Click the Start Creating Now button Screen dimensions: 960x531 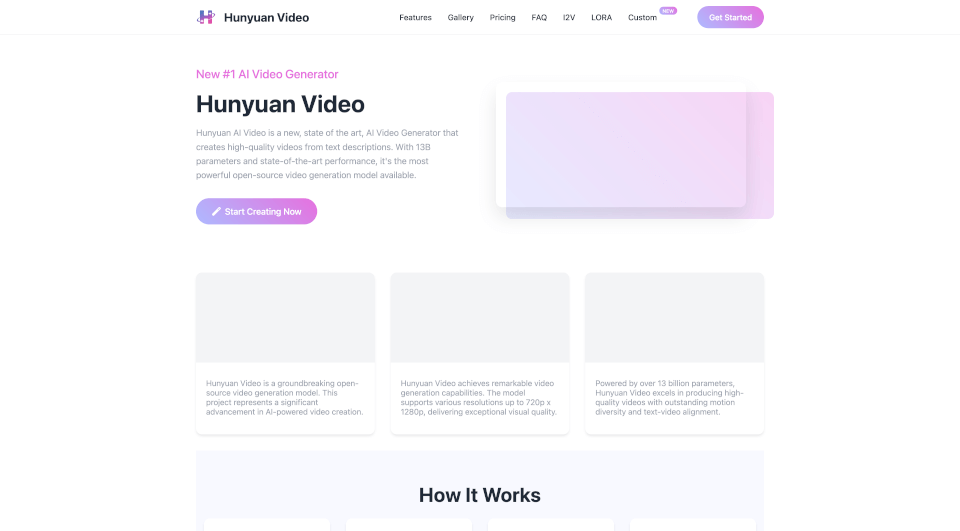click(x=256, y=211)
